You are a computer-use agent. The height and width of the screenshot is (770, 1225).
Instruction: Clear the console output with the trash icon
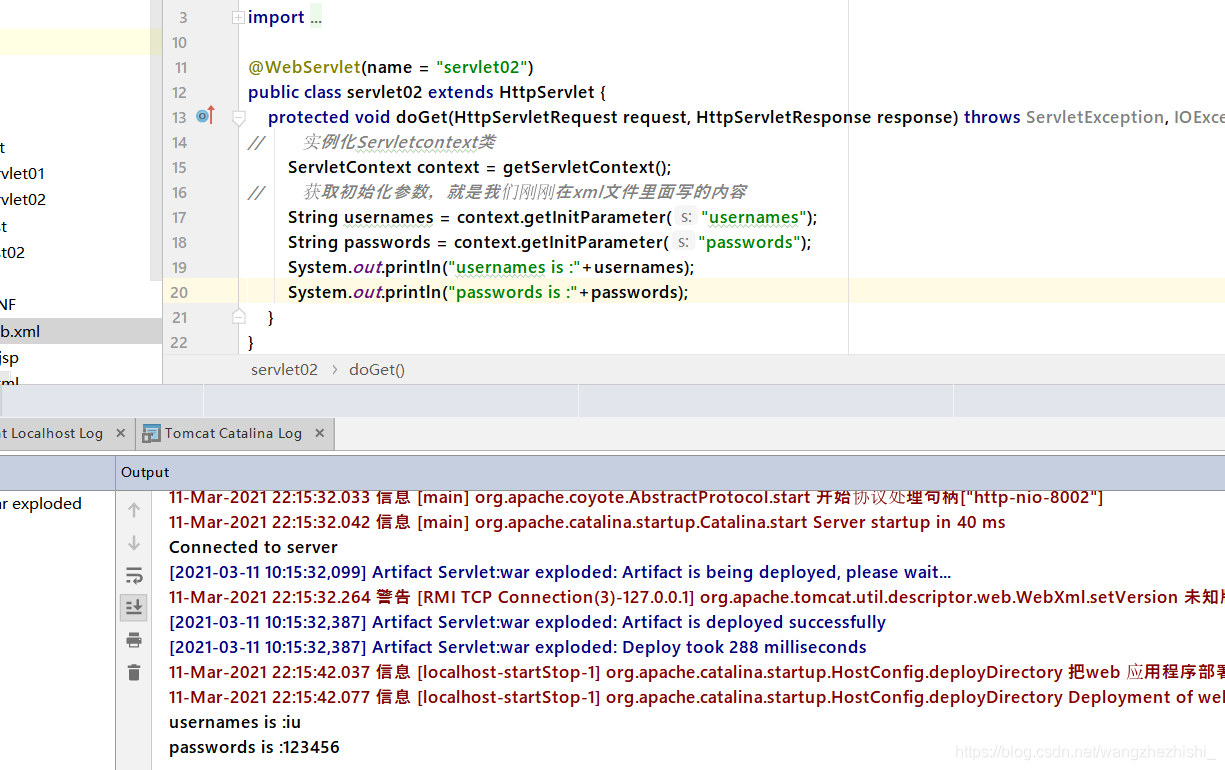(133, 672)
